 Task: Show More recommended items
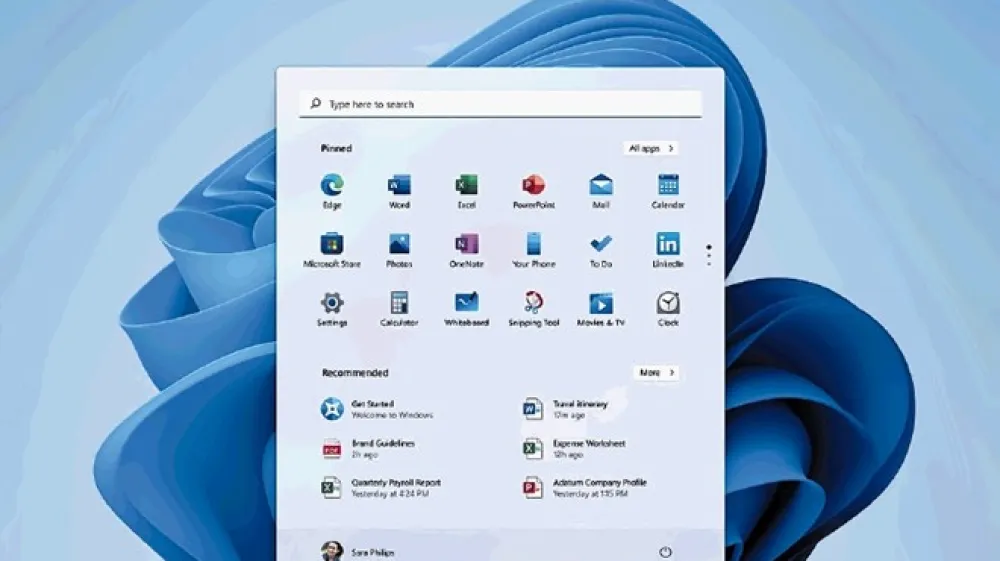tap(656, 372)
